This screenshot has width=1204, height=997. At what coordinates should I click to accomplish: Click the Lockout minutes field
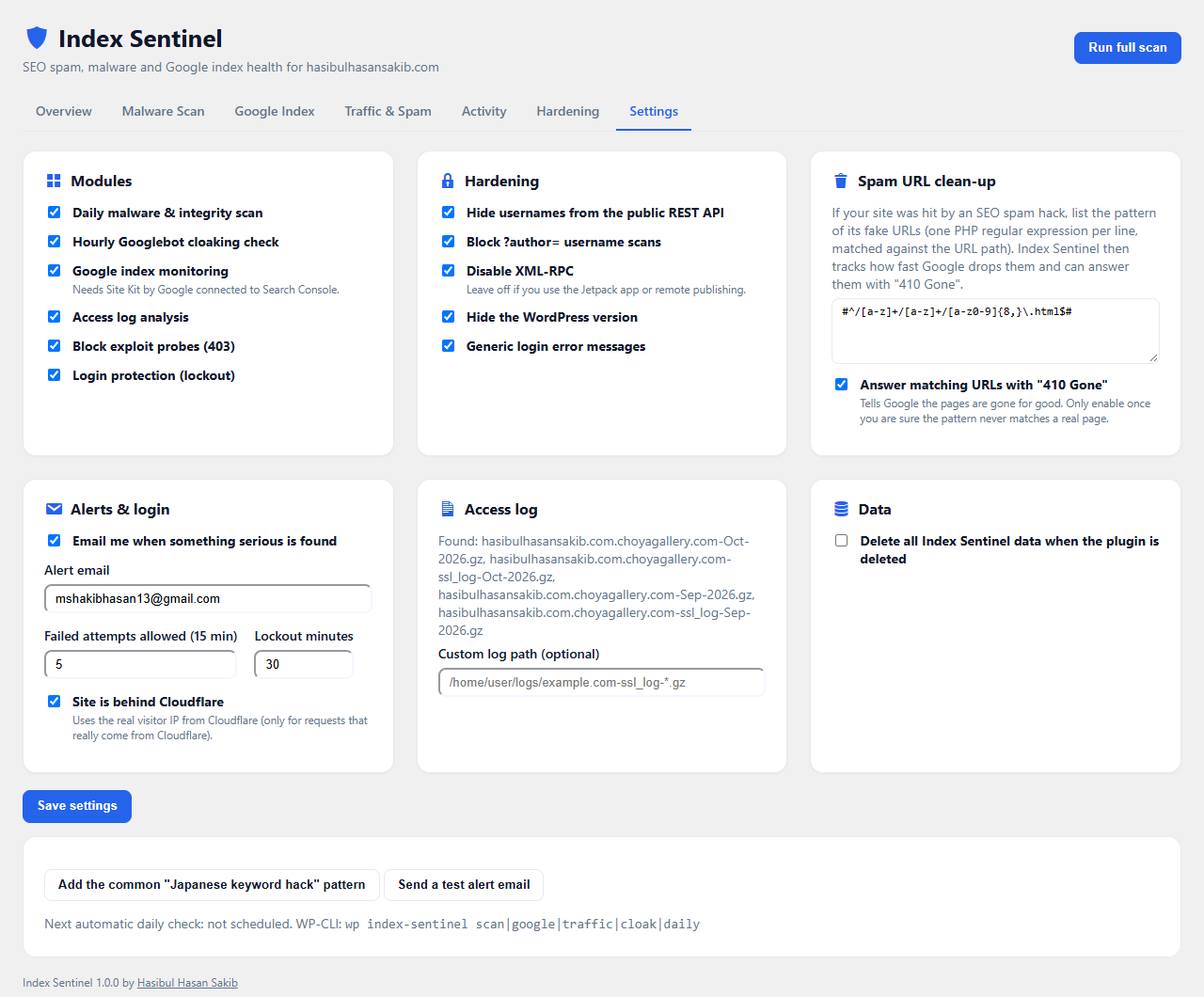click(x=304, y=664)
